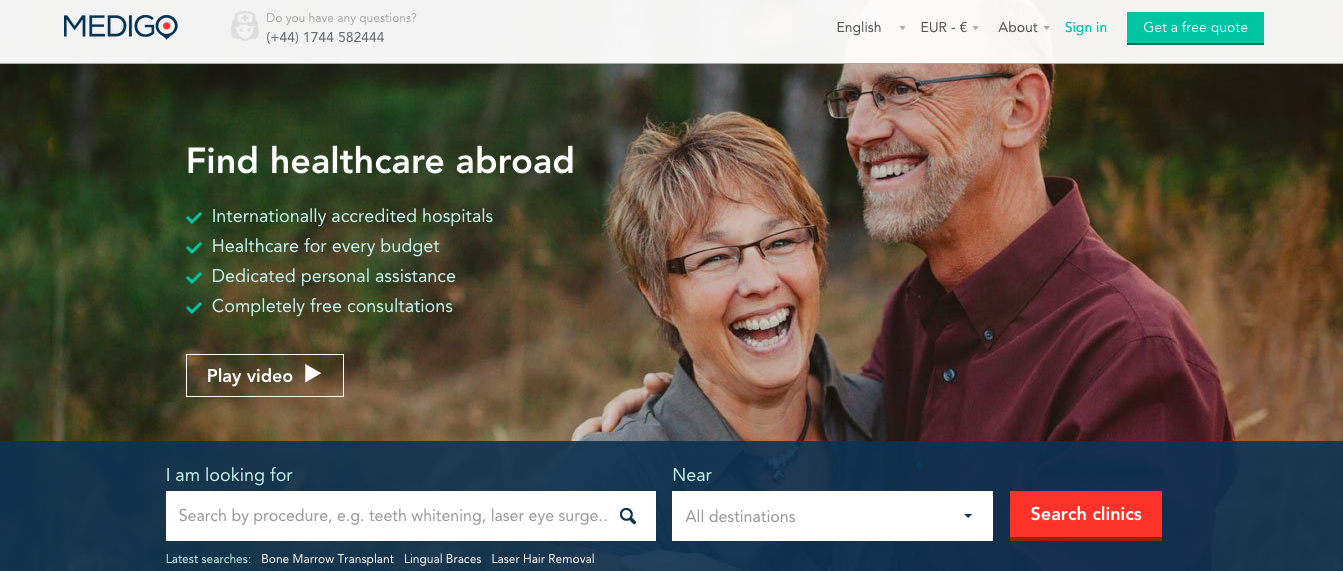This screenshot has height=571, width=1343.
Task: Select Laser Hair Removal latest search
Action: (543, 559)
